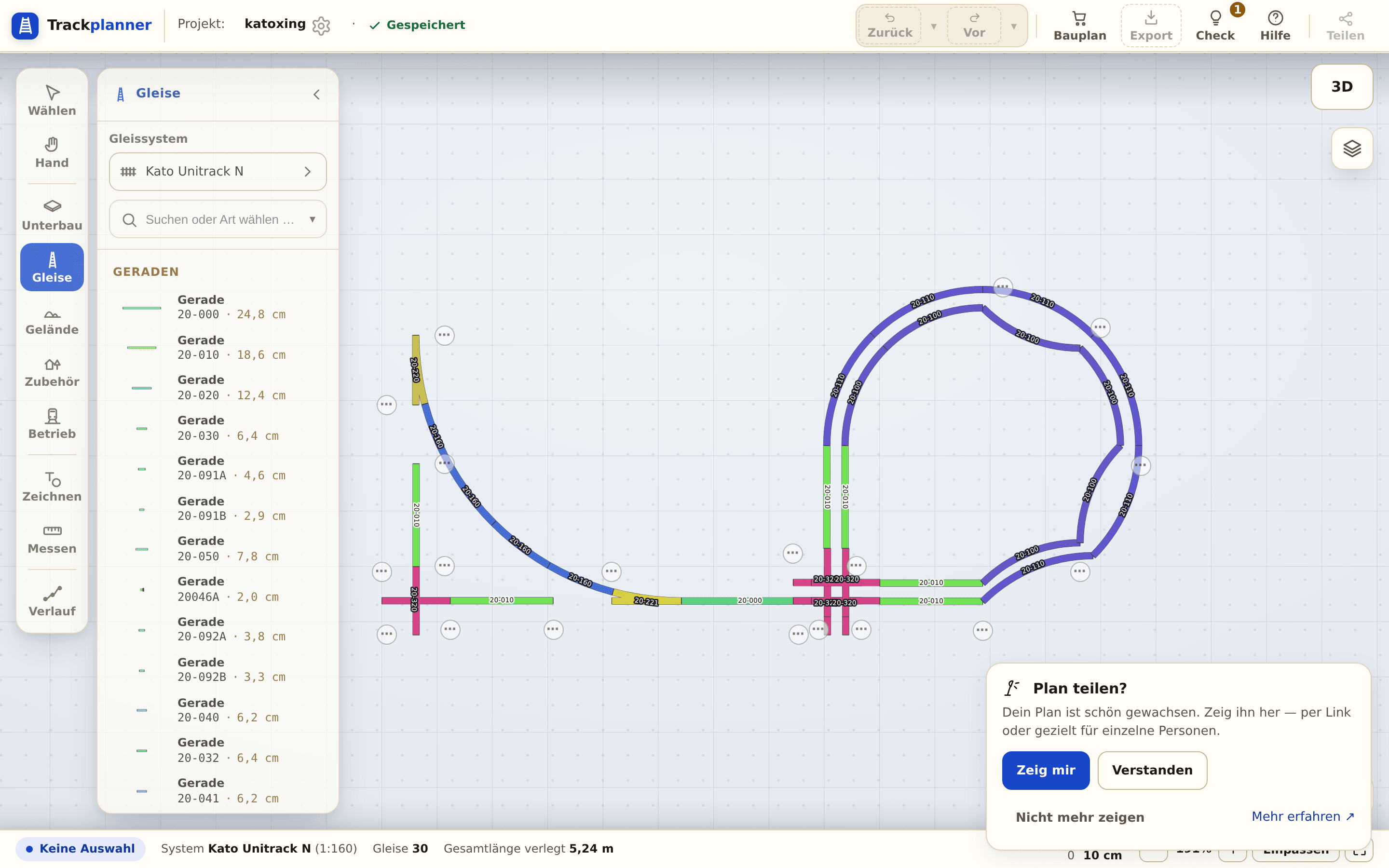Click the 20-000 straight track on canvas
The width and height of the screenshot is (1389, 868).
(737, 600)
